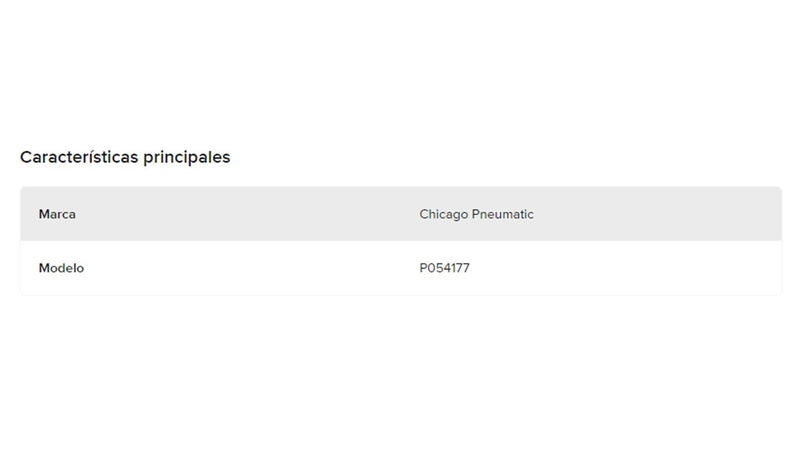Click the word "Chicago" in the brand value

coord(444,214)
